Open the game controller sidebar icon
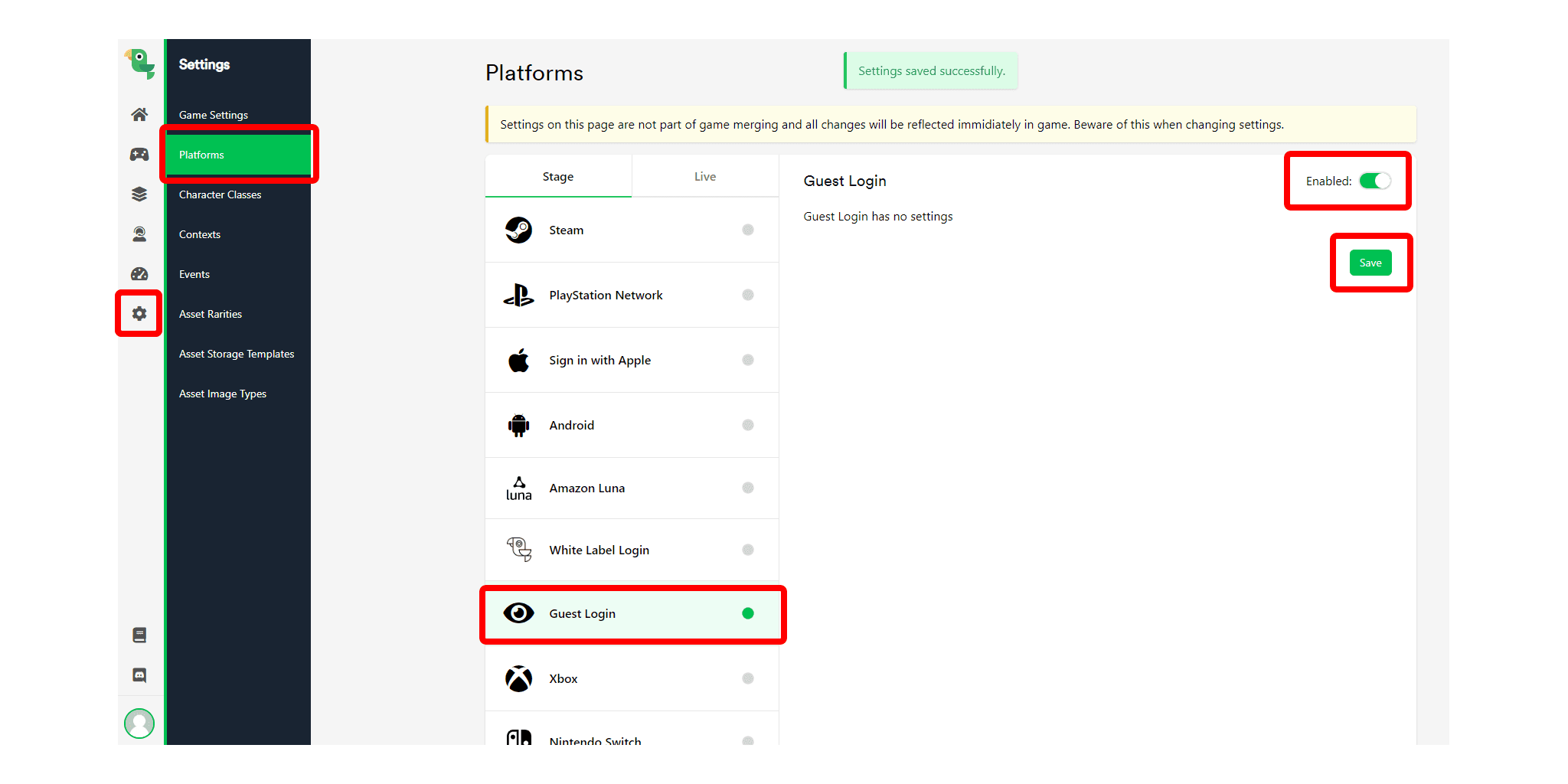The width and height of the screenshot is (1568, 784). click(x=139, y=155)
